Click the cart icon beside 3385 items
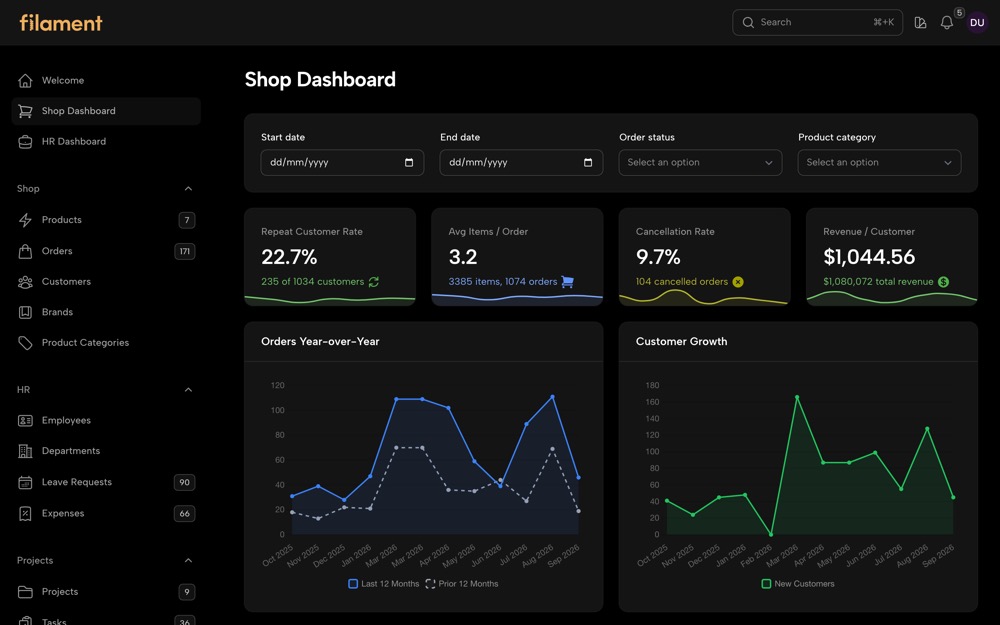This screenshot has width=1000, height=625. 567,282
